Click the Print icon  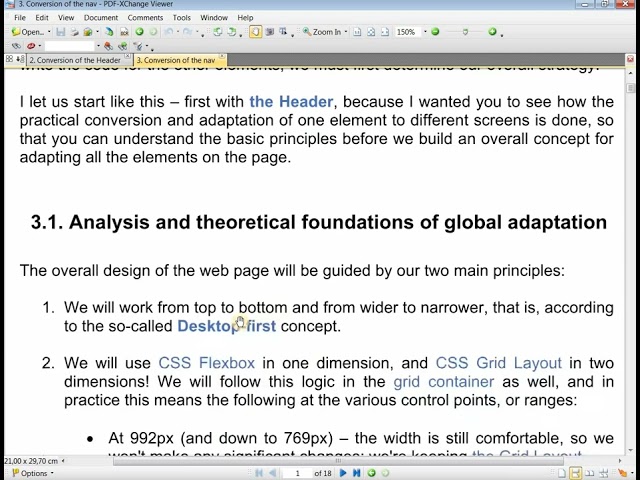74,32
